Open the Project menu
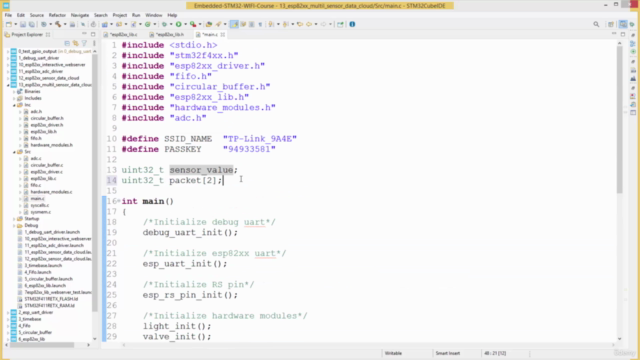The height and width of the screenshot is (360, 640). point(120,15)
